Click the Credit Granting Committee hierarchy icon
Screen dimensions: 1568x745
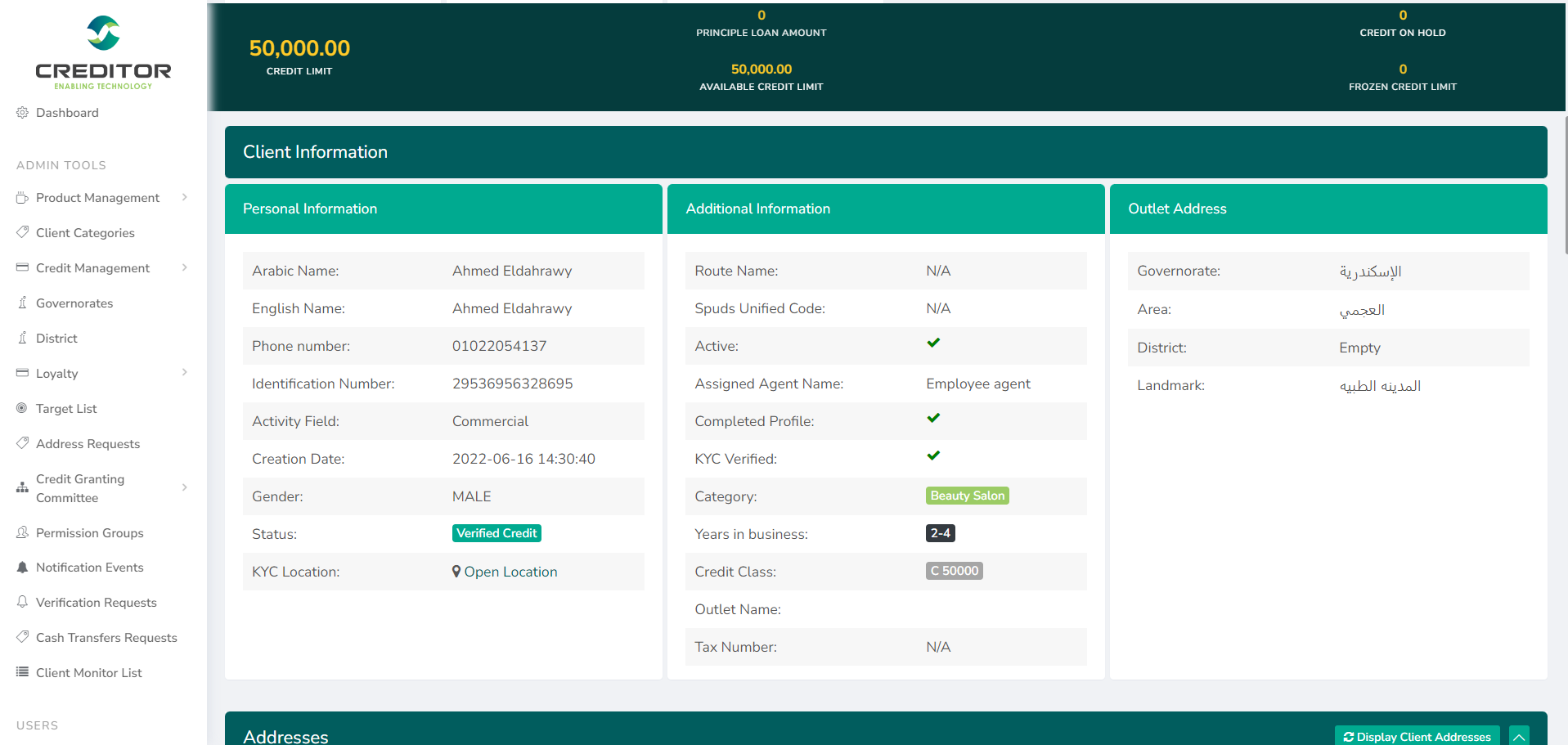(x=22, y=488)
